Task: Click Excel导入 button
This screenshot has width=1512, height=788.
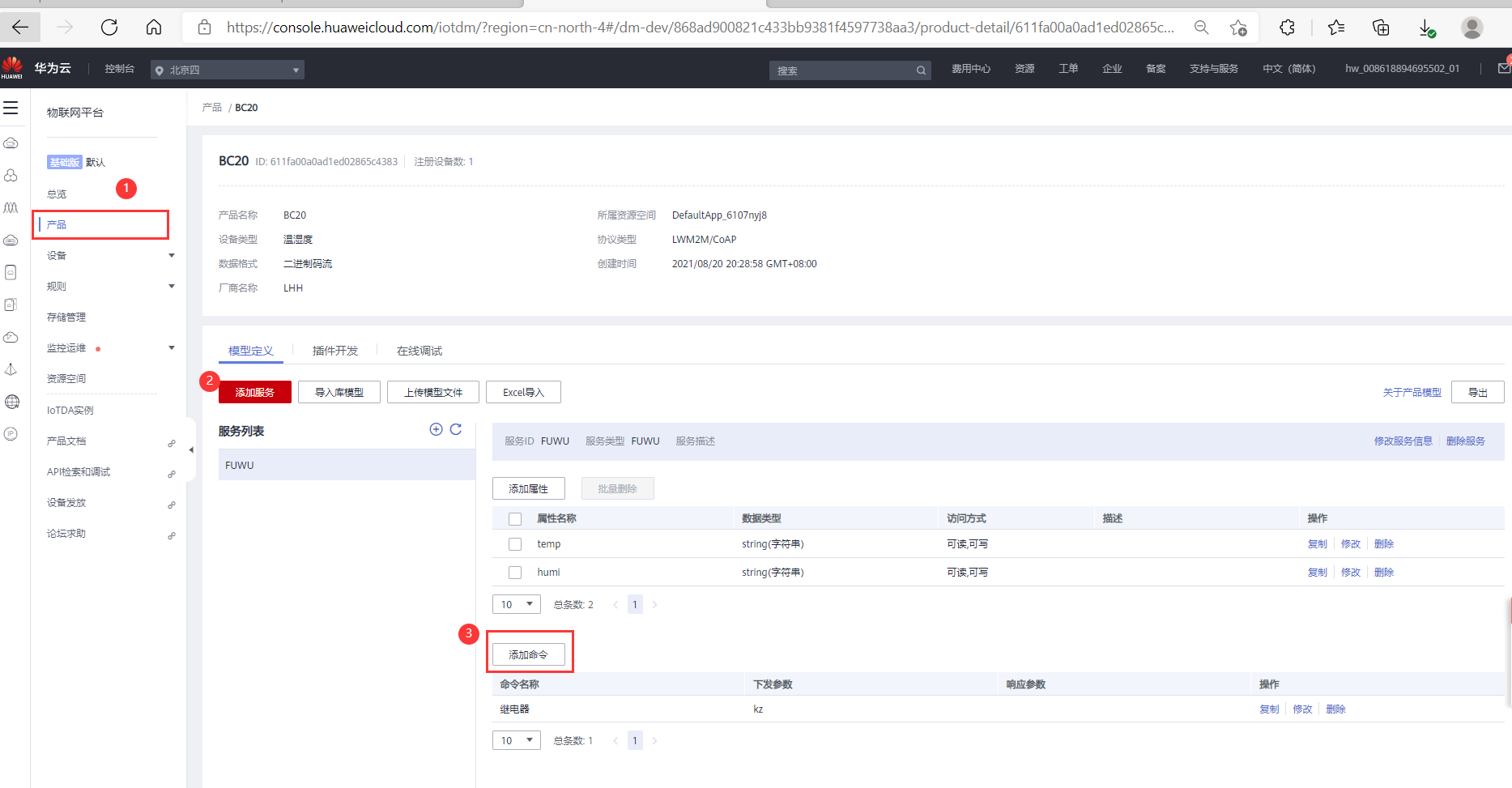Action: tap(523, 392)
